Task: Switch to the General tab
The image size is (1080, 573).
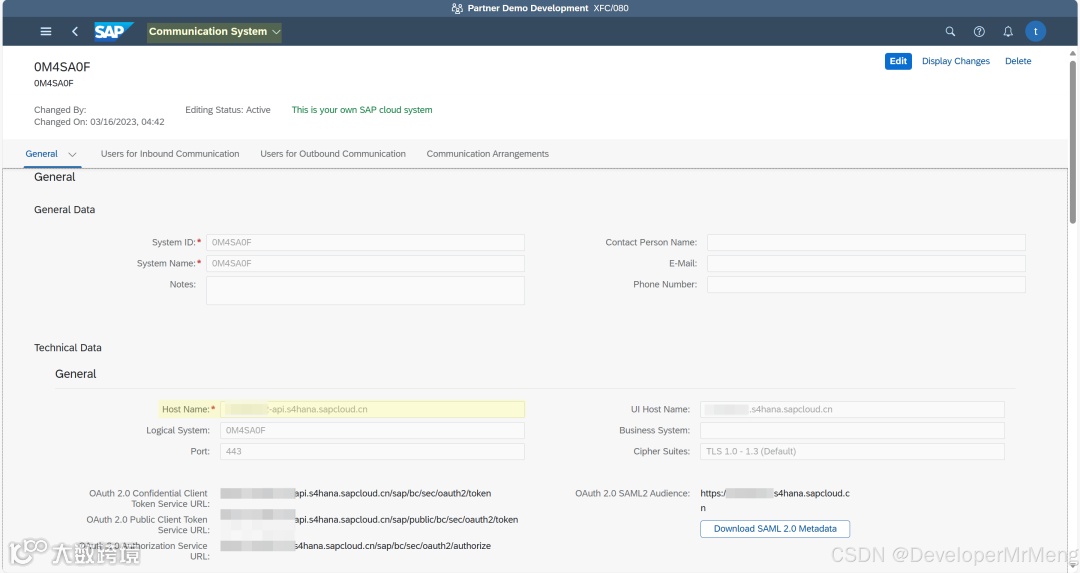Action: tap(41, 154)
